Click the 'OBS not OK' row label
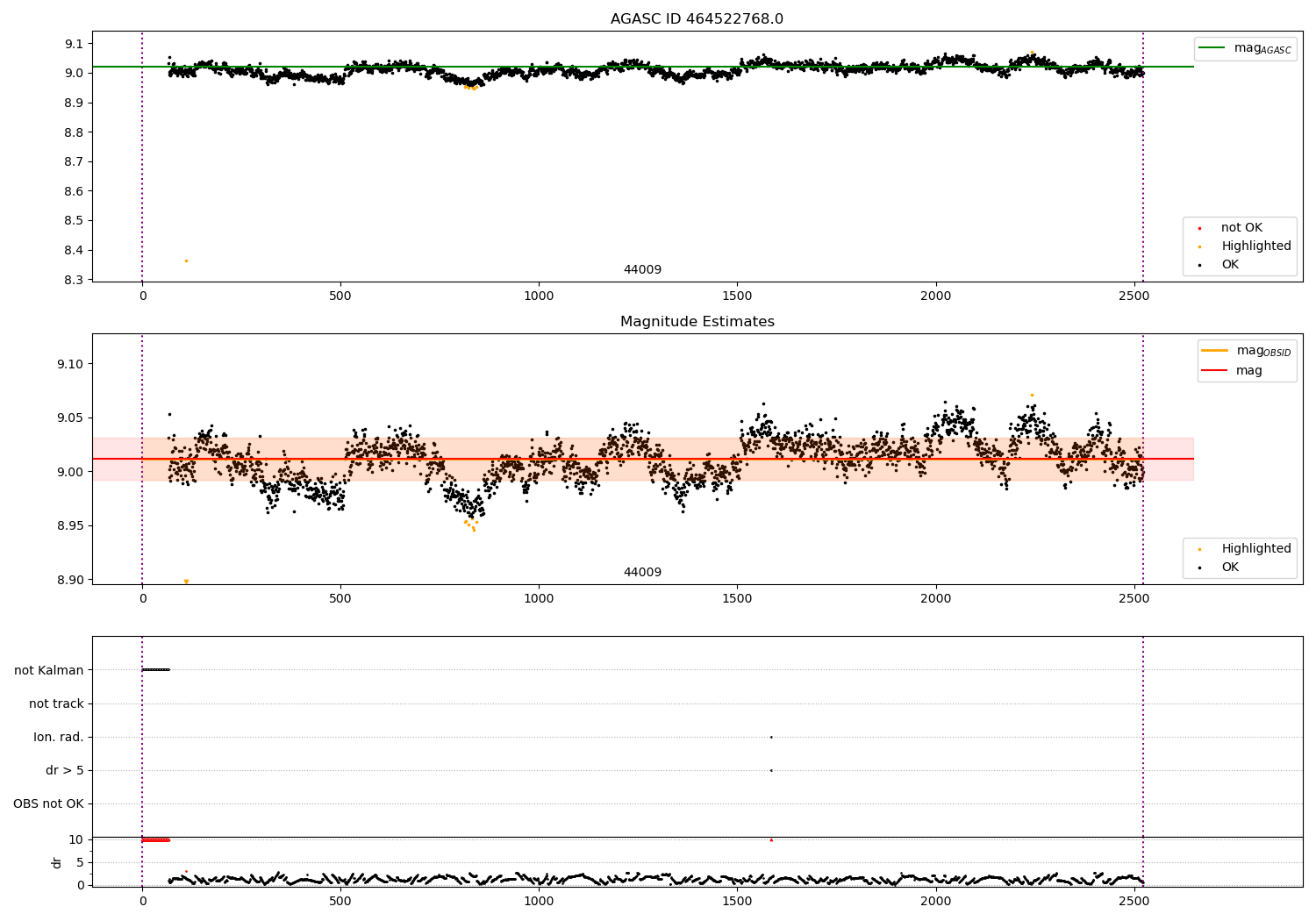The height and width of the screenshot is (921, 1316). click(x=48, y=803)
